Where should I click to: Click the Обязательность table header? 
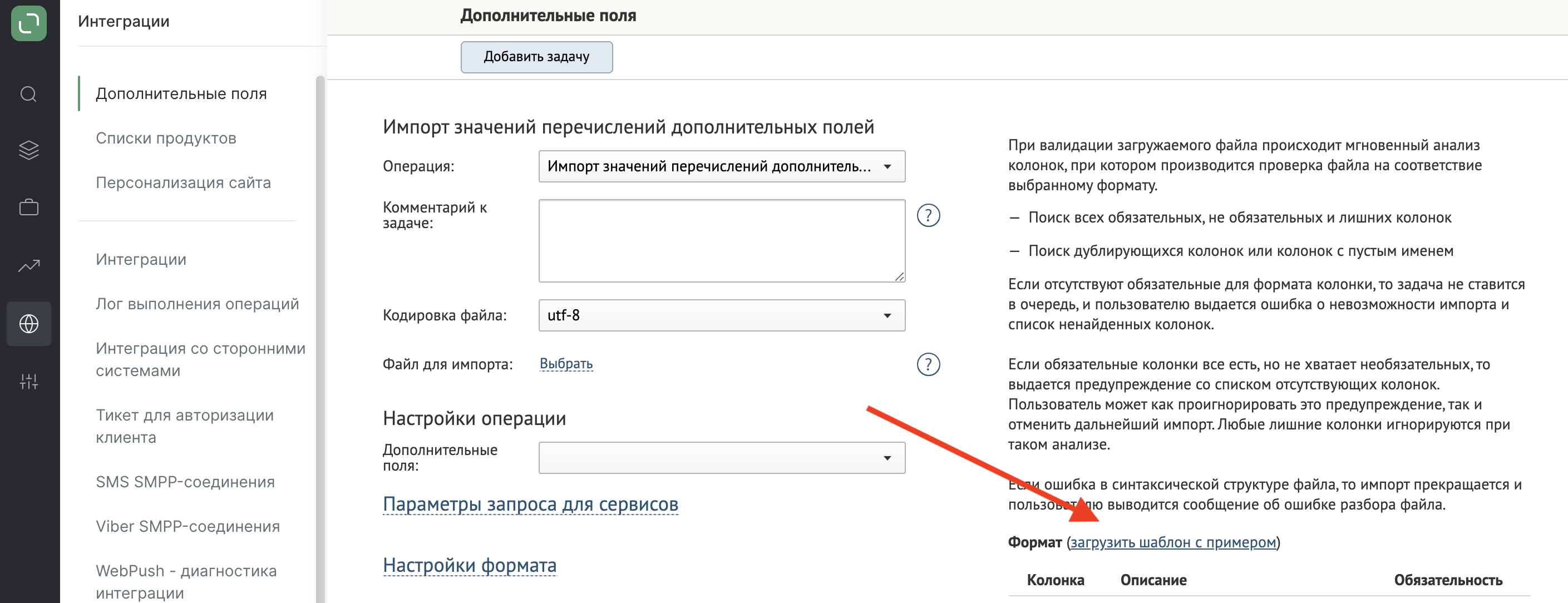tap(1448, 580)
